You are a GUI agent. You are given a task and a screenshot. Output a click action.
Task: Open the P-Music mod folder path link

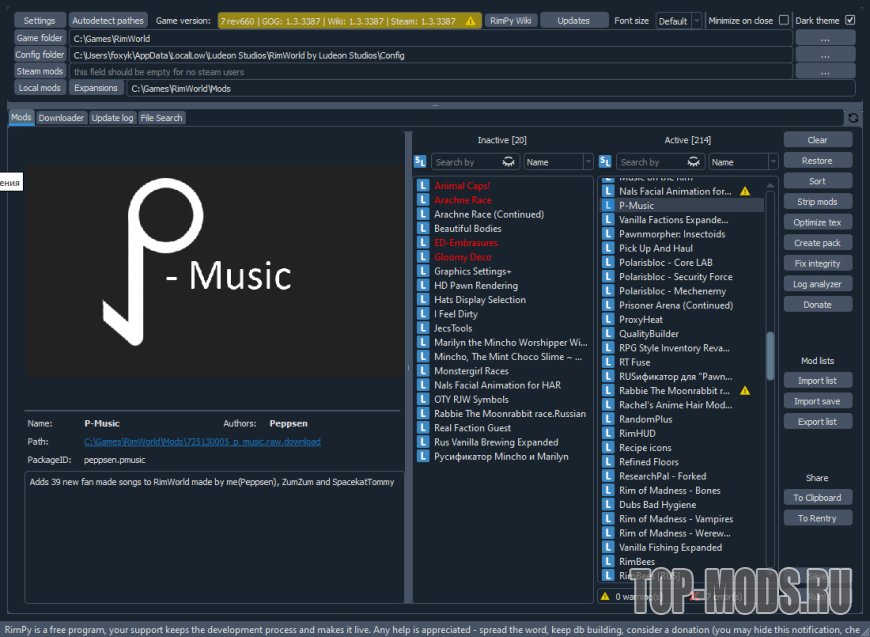pos(202,441)
